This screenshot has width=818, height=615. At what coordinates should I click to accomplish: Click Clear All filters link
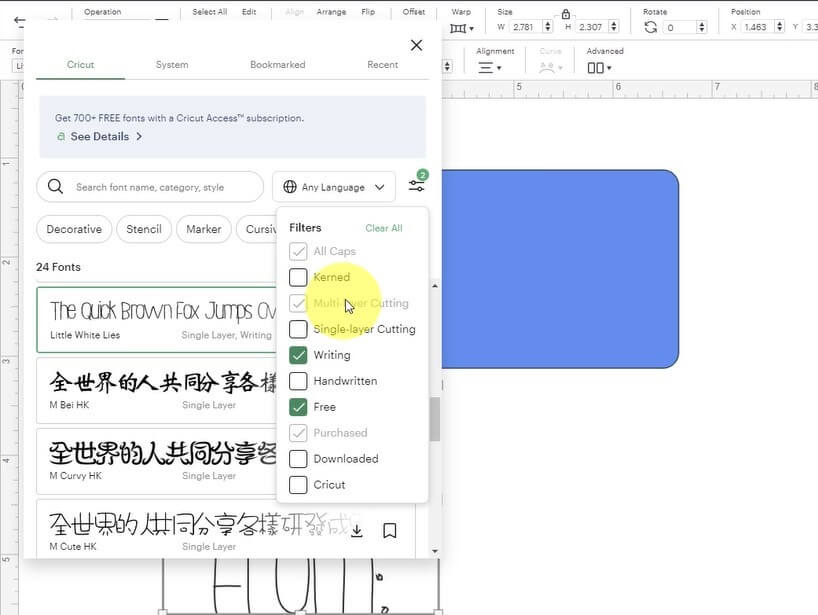click(x=383, y=228)
